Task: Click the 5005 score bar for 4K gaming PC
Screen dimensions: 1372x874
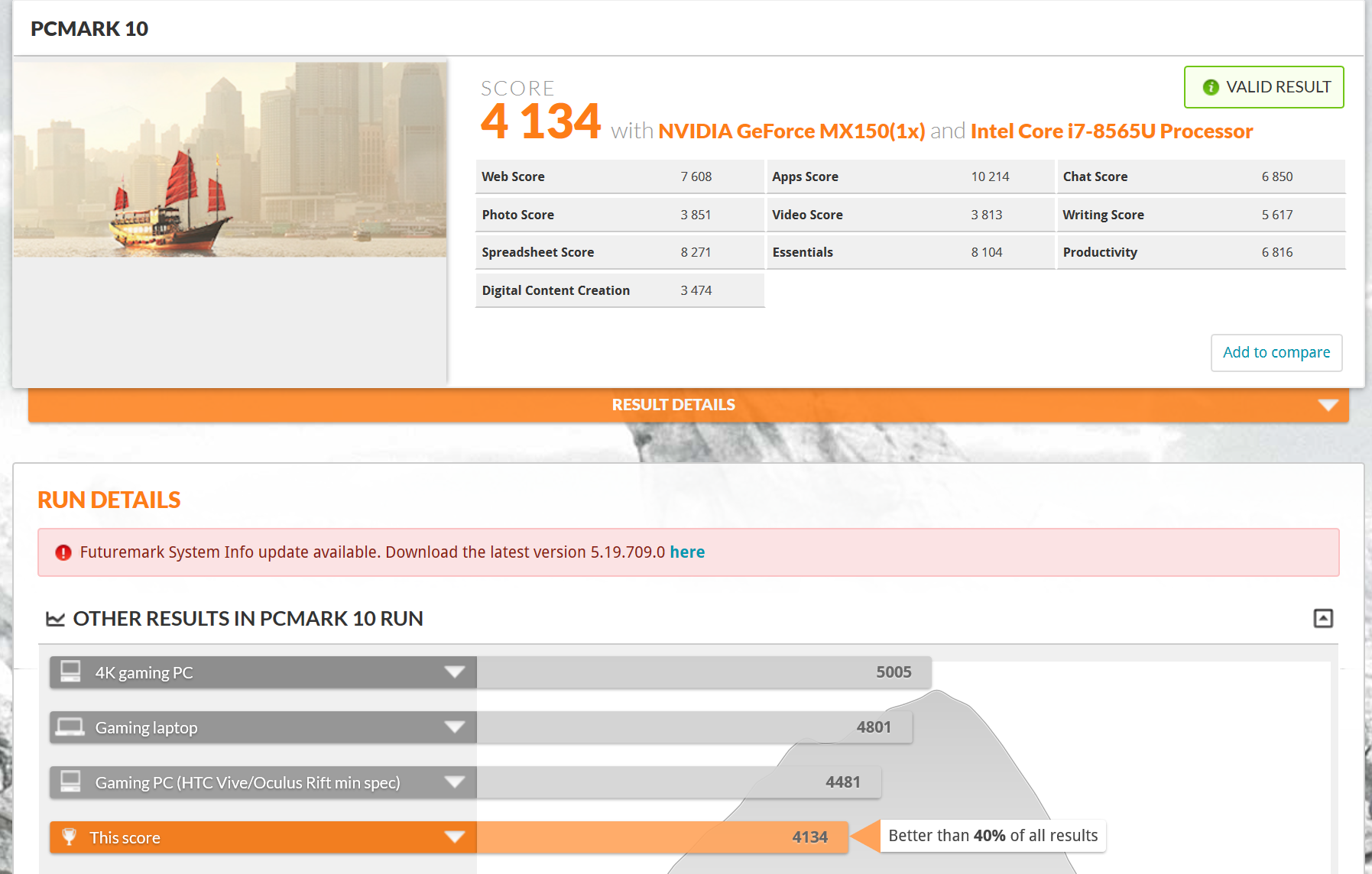Action: pos(704,672)
